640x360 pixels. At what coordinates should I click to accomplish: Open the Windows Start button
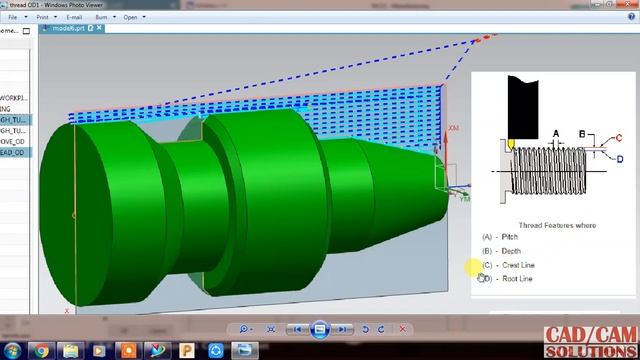point(11,351)
